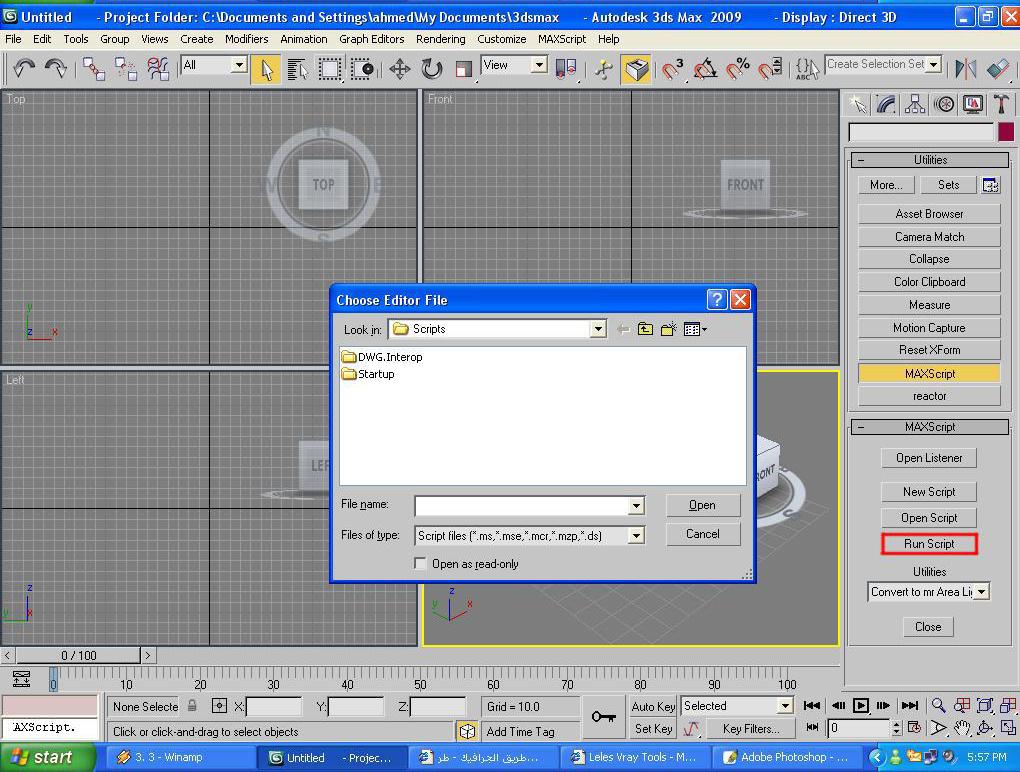Image resolution: width=1020 pixels, height=772 pixels.
Task: Click the time slider showing 0 / 100
Action: point(78,655)
